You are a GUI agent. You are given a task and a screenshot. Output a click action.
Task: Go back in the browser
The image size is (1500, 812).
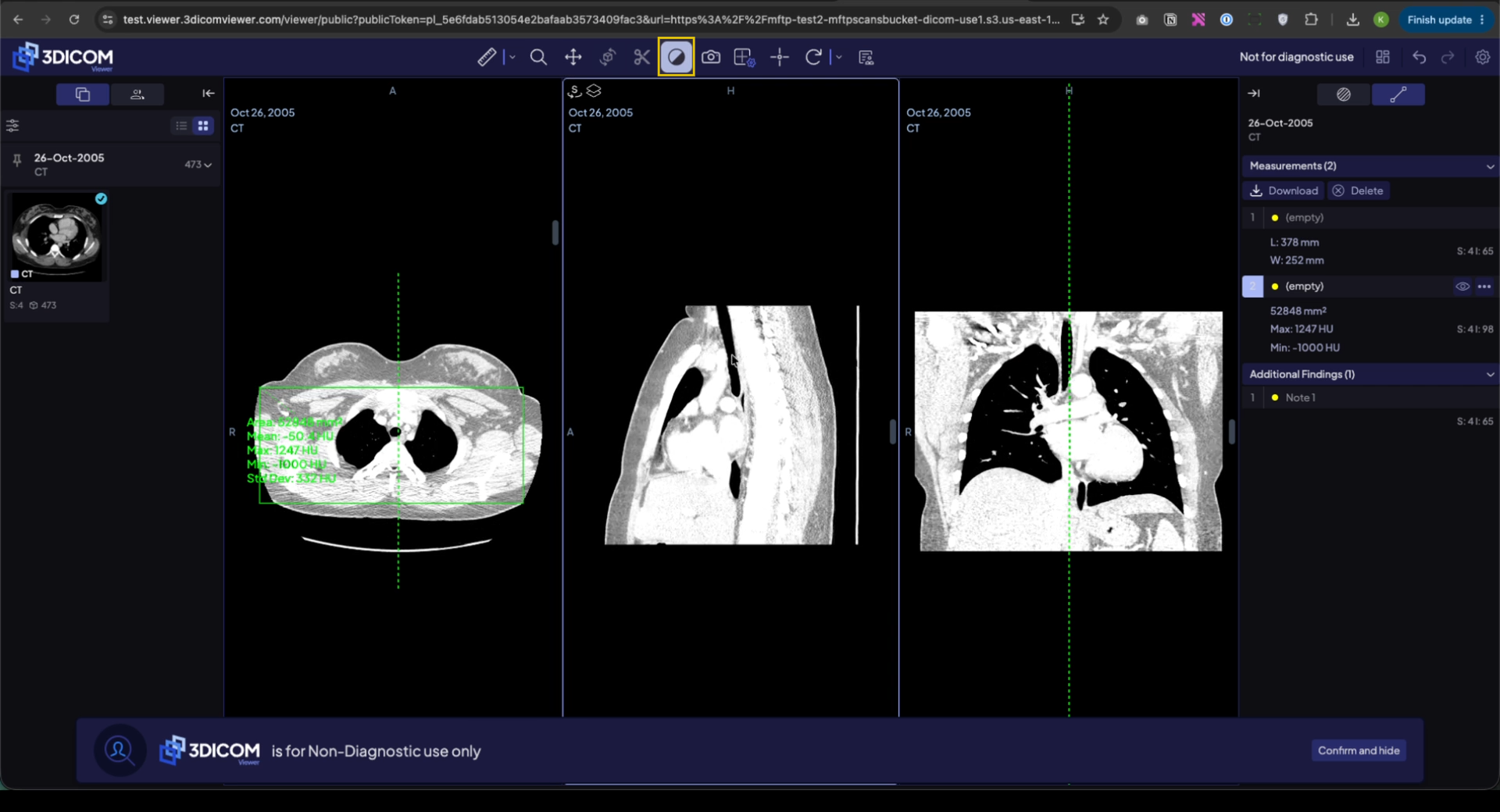(x=18, y=20)
